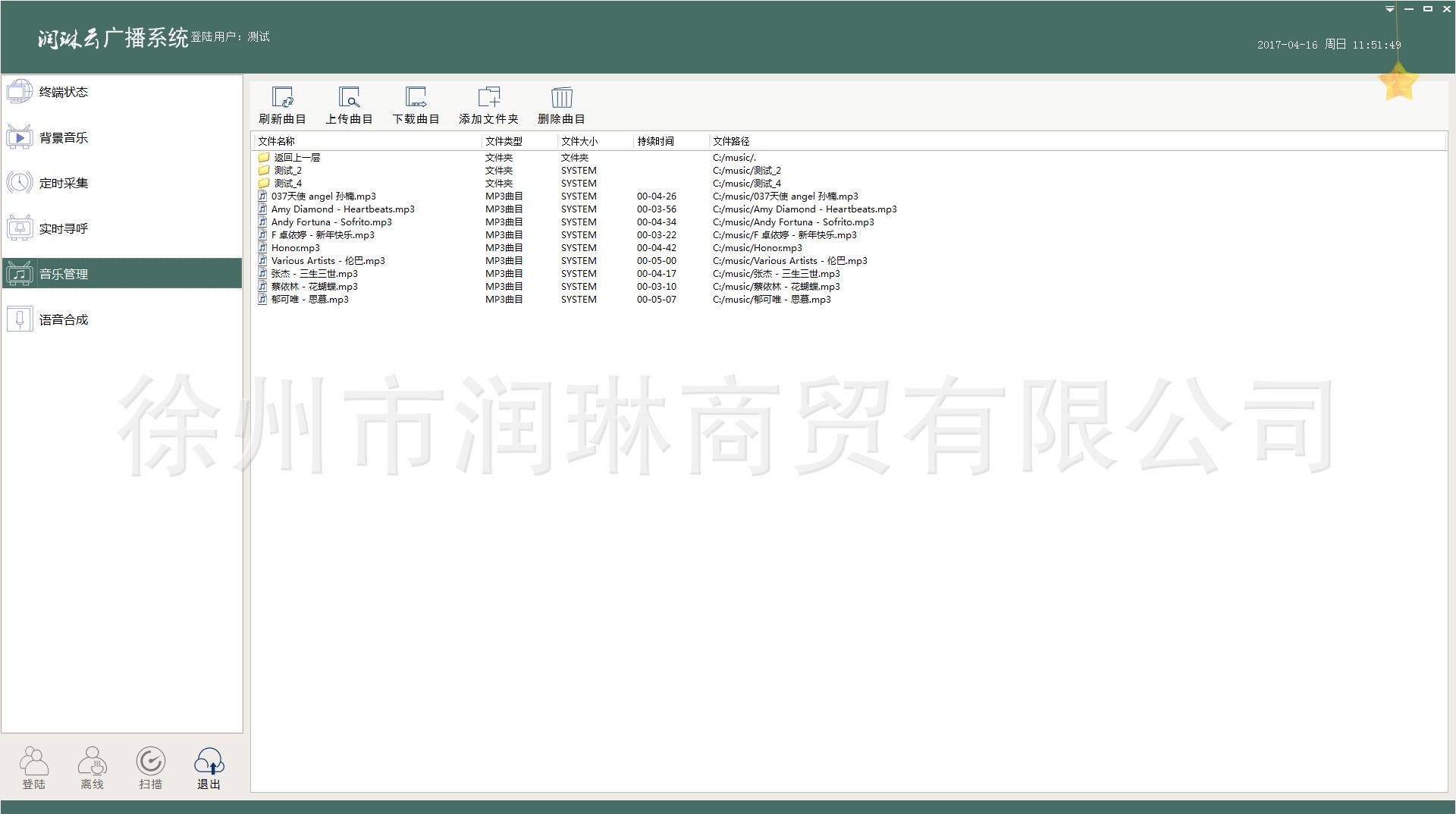Sort by the 持续时间 column header
The height and width of the screenshot is (814, 1456).
click(671, 141)
